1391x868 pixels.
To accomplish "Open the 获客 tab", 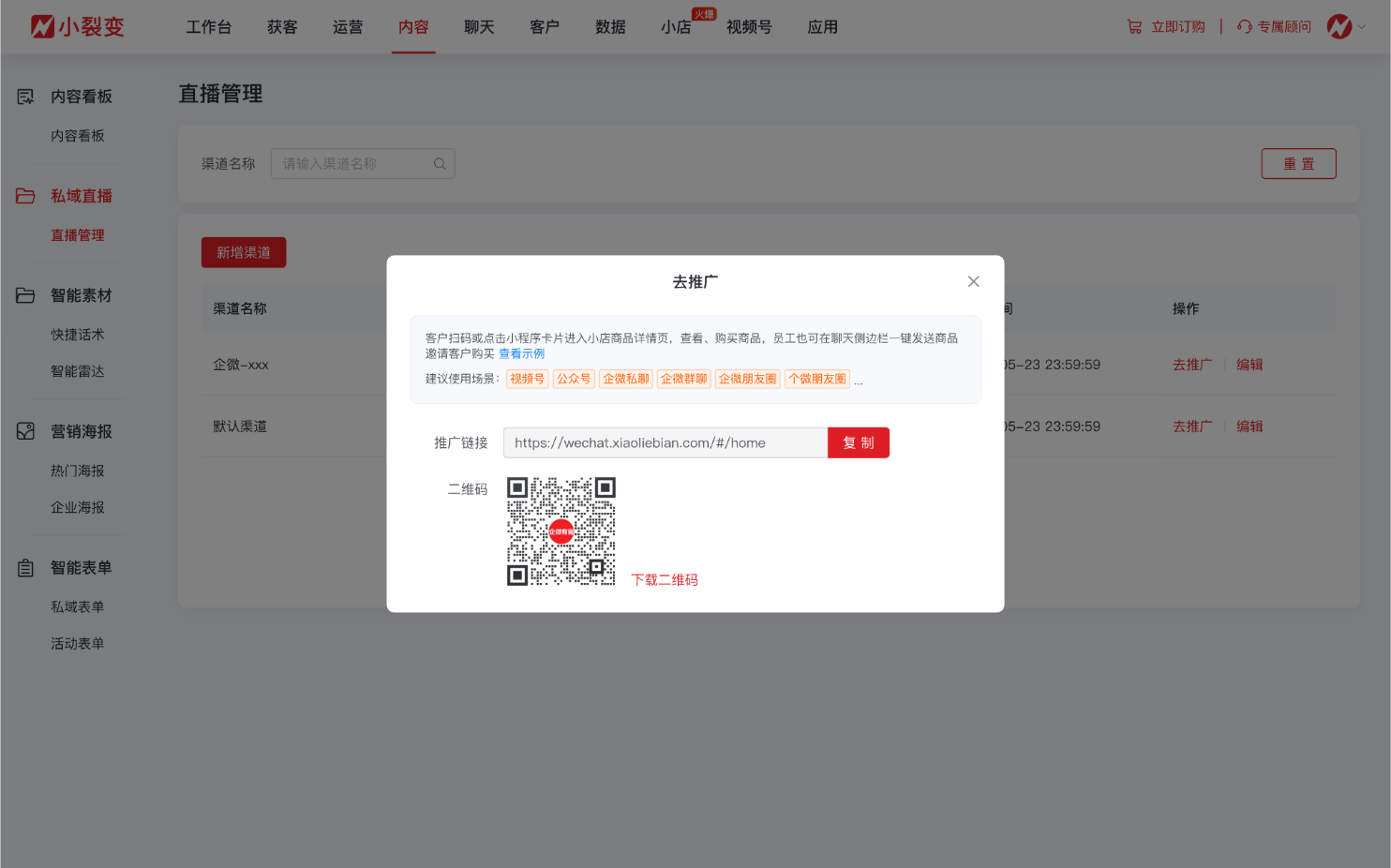I will pos(282,27).
